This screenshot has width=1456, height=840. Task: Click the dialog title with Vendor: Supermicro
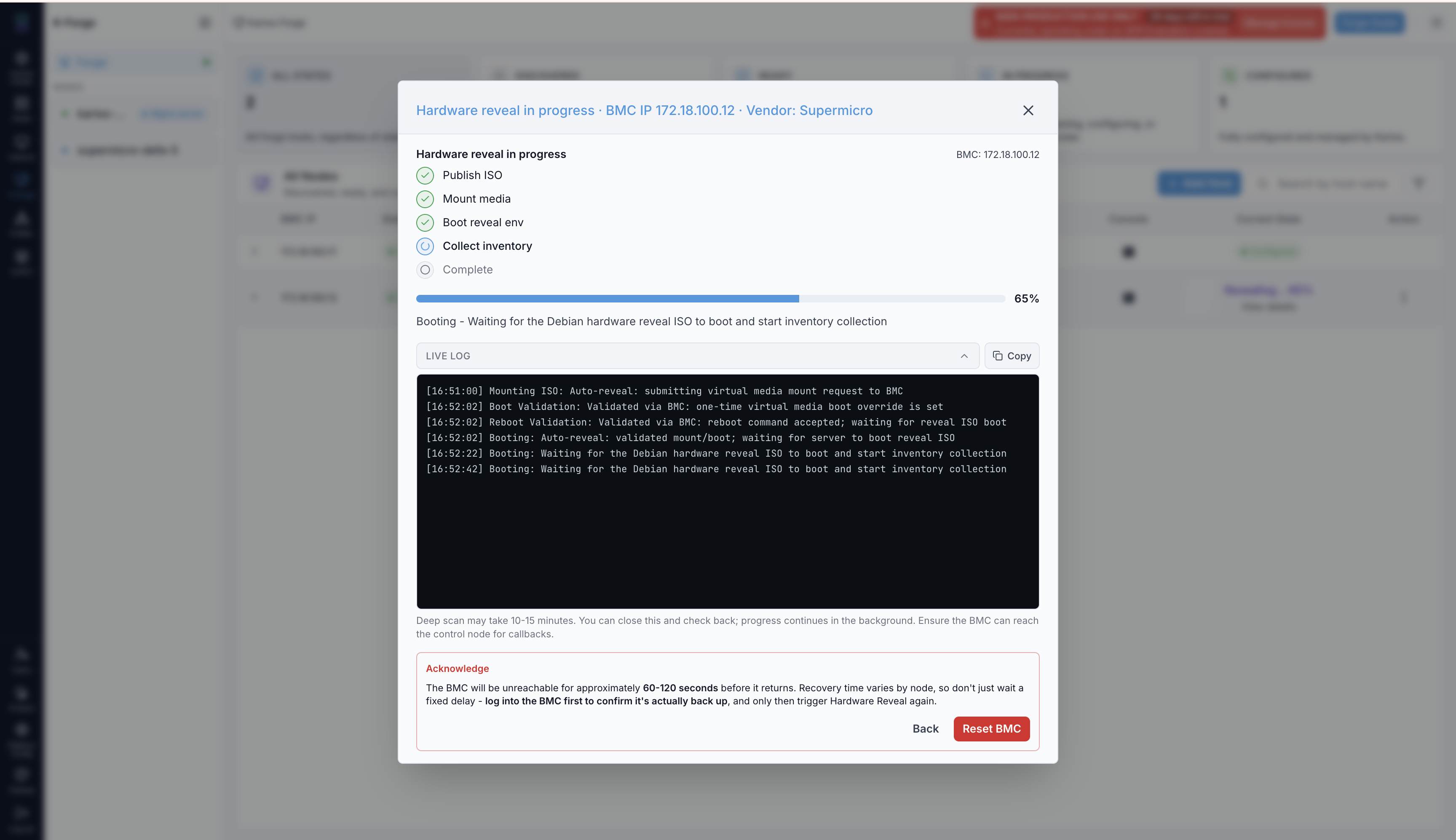pyautogui.click(x=644, y=110)
